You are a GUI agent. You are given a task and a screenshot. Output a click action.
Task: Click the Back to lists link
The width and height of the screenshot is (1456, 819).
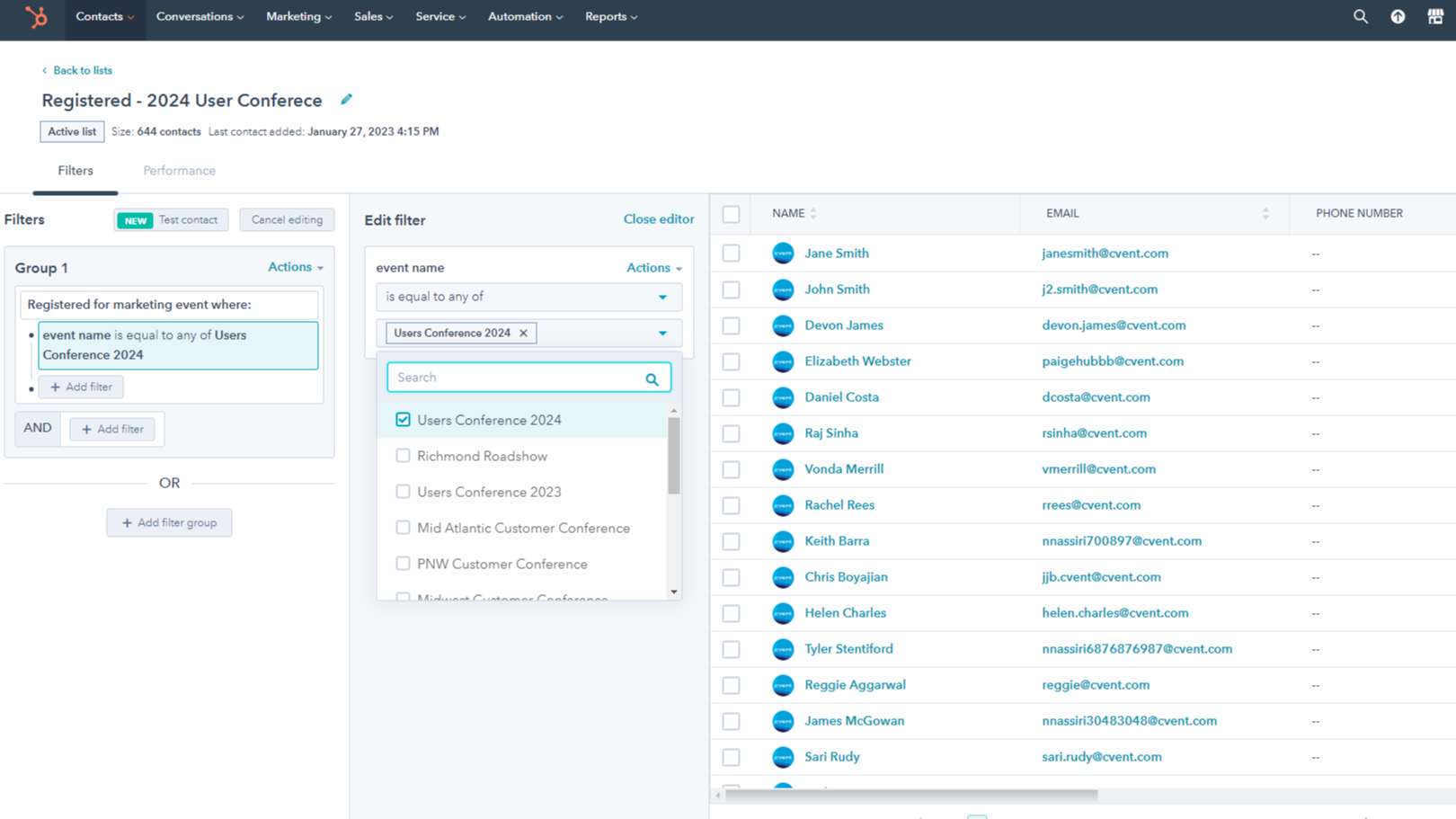pyautogui.click(x=83, y=70)
